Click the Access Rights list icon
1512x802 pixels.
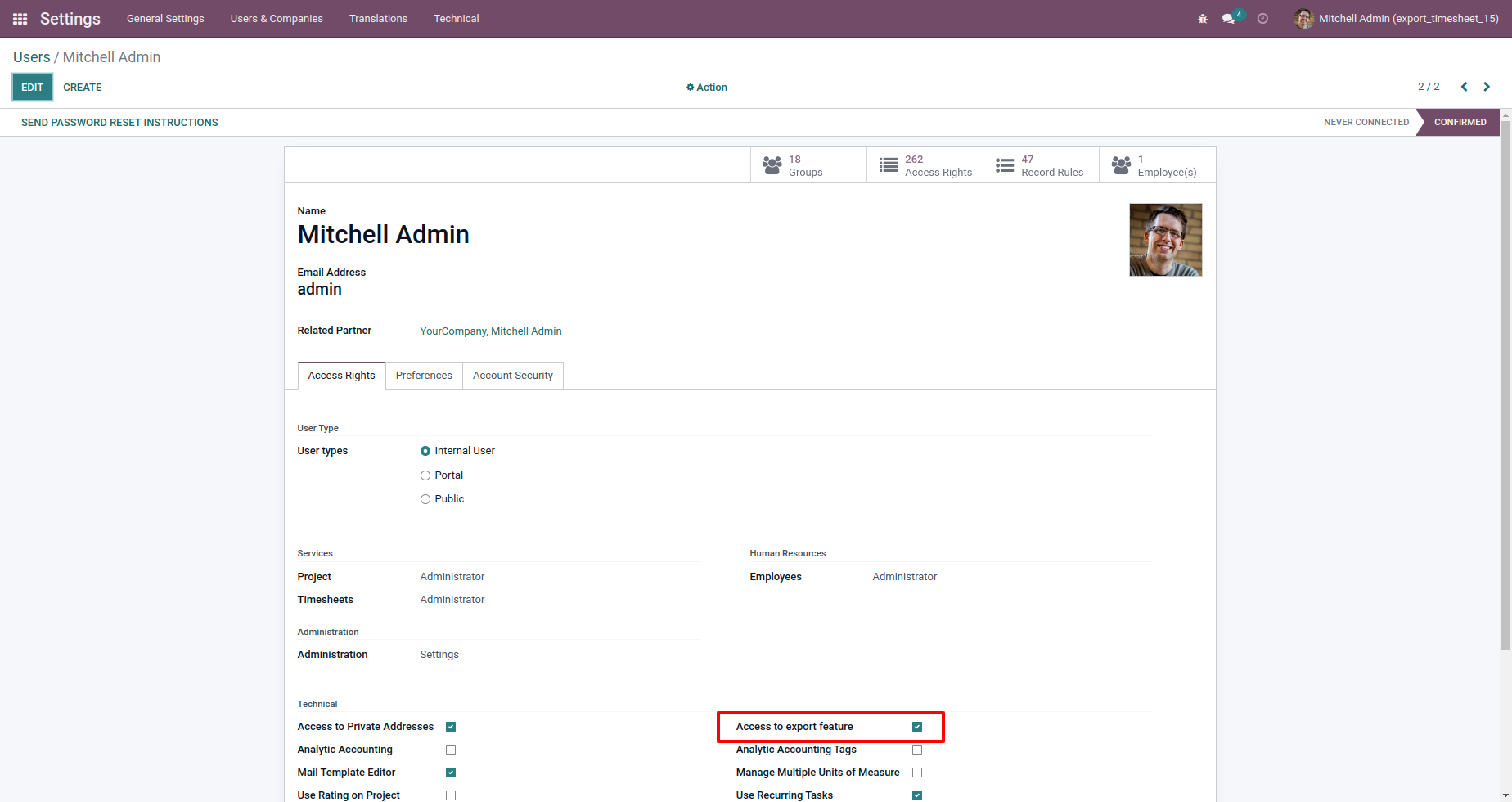(888, 165)
